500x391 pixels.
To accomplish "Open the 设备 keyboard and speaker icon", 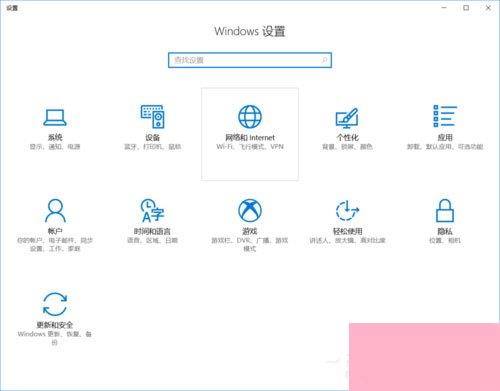I will coord(152,117).
